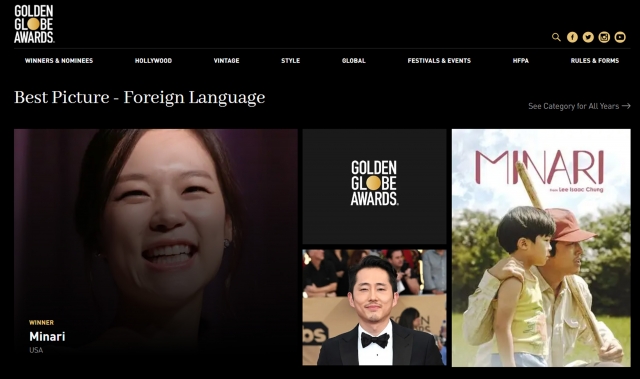Click the Golden Globe Awards header logo
Viewport: 640px width, 379px height.
pyautogui.click(x=34, y=24)
